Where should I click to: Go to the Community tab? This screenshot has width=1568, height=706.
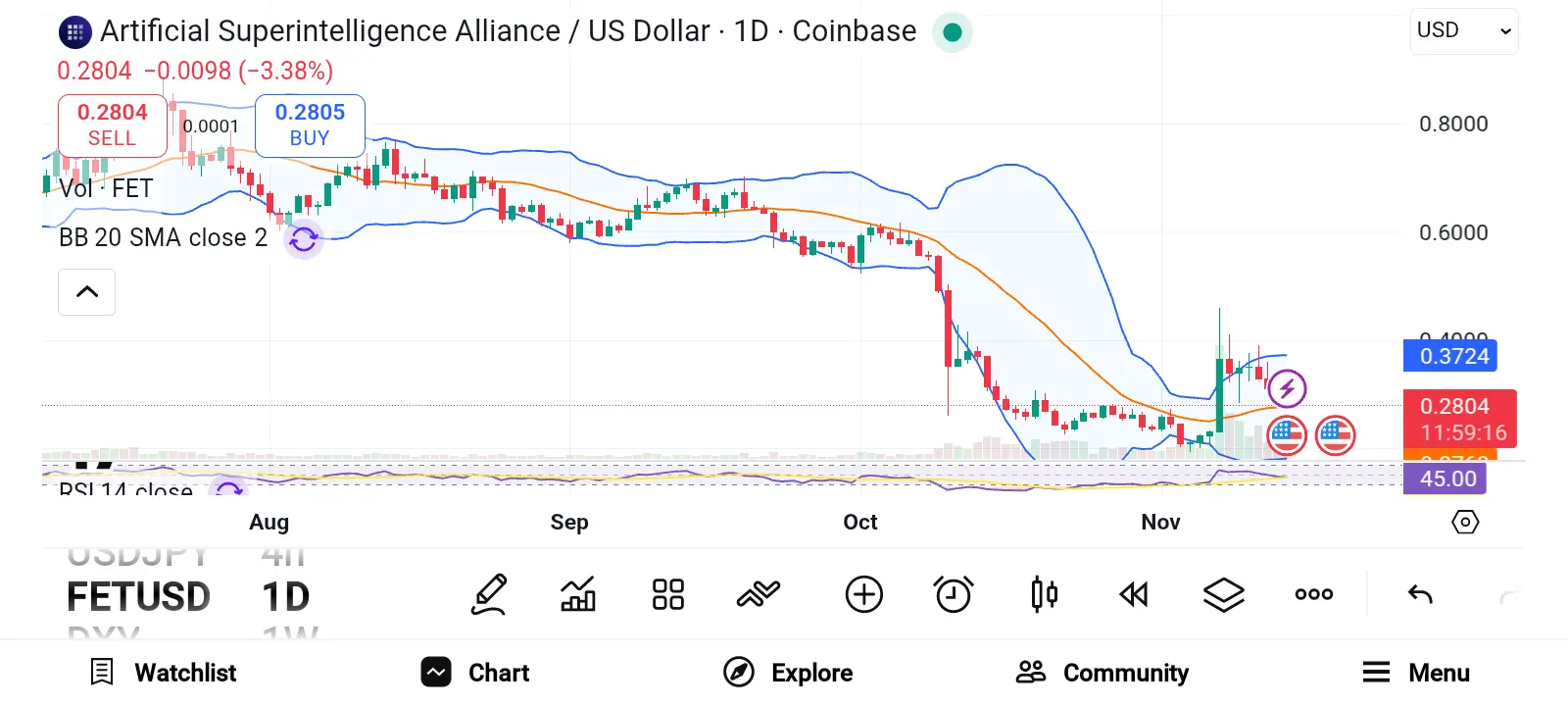(1102, 673)
